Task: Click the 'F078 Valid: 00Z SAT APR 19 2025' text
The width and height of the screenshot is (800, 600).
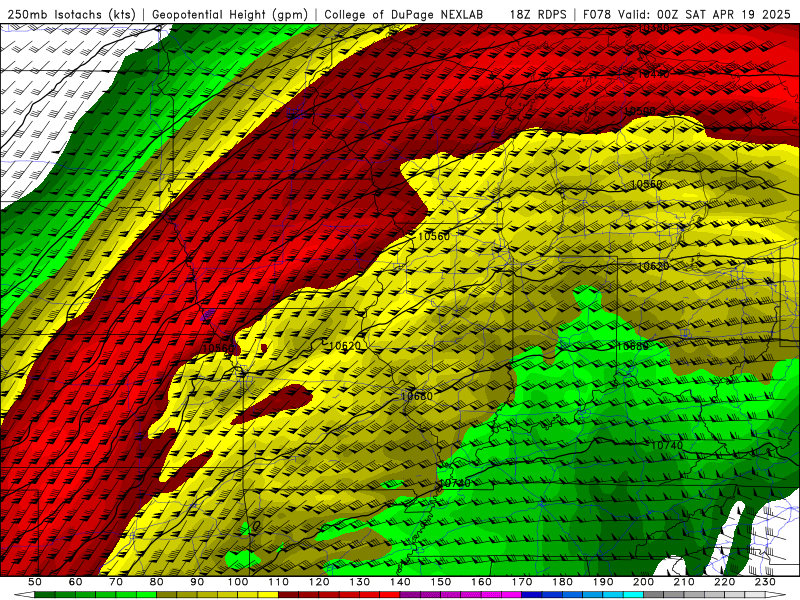Action: tap(686, 14)
